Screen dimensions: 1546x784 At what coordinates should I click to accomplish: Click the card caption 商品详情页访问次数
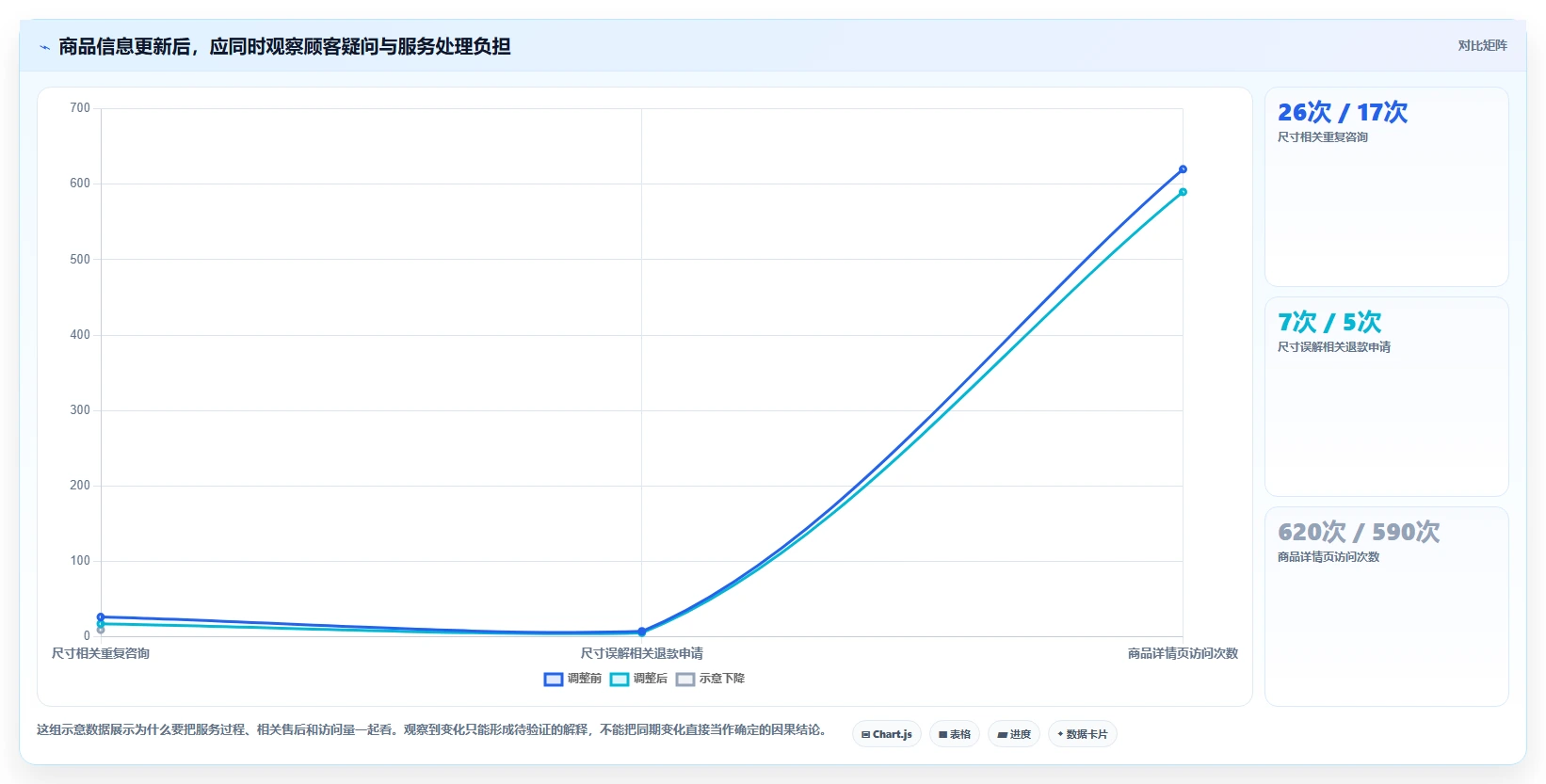1328,557
